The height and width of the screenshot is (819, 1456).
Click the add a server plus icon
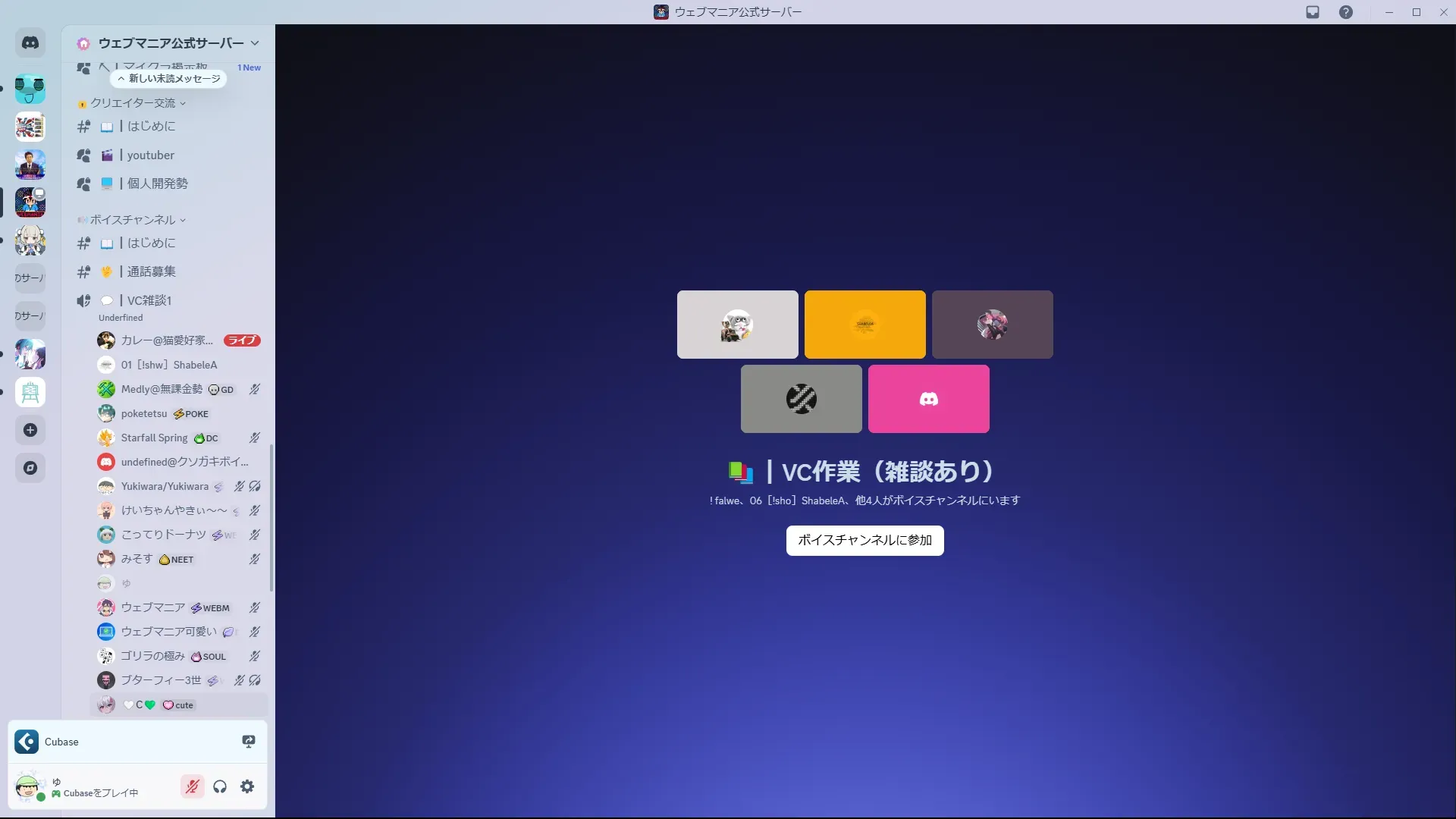[30, 430]
